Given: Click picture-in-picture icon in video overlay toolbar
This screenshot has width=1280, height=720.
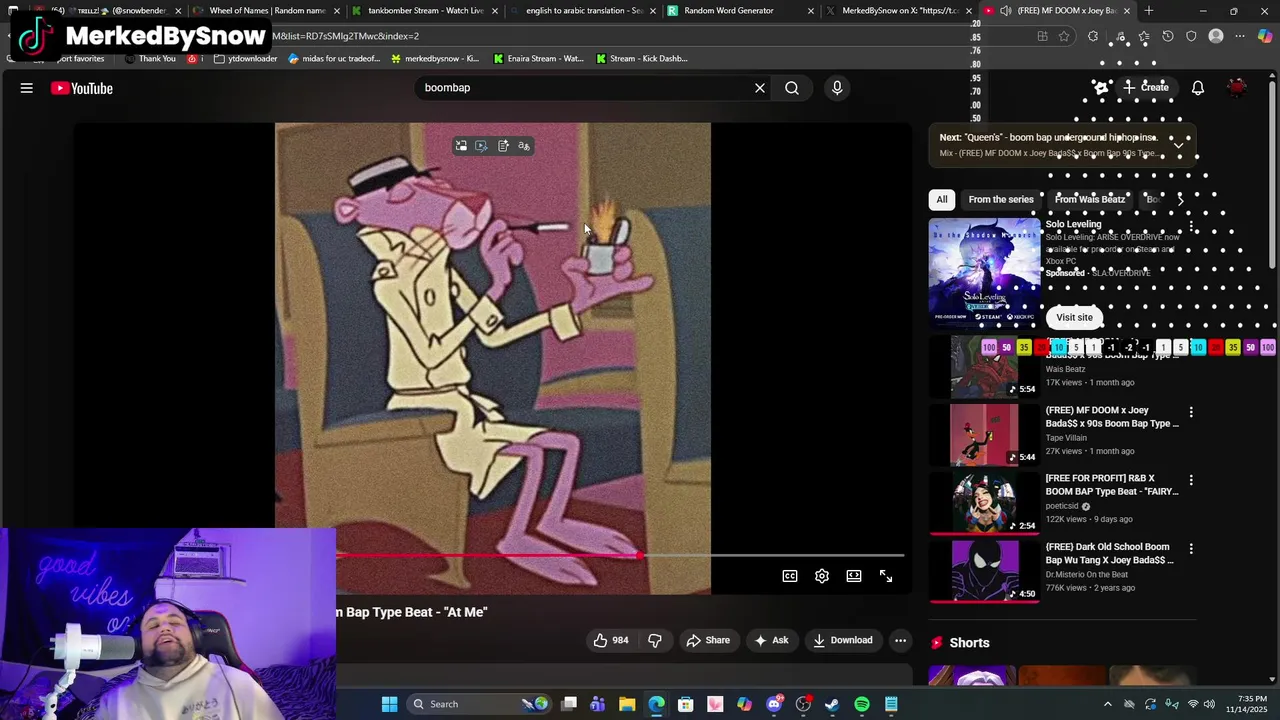Looking at the screenshot, I should coord(461,146).
